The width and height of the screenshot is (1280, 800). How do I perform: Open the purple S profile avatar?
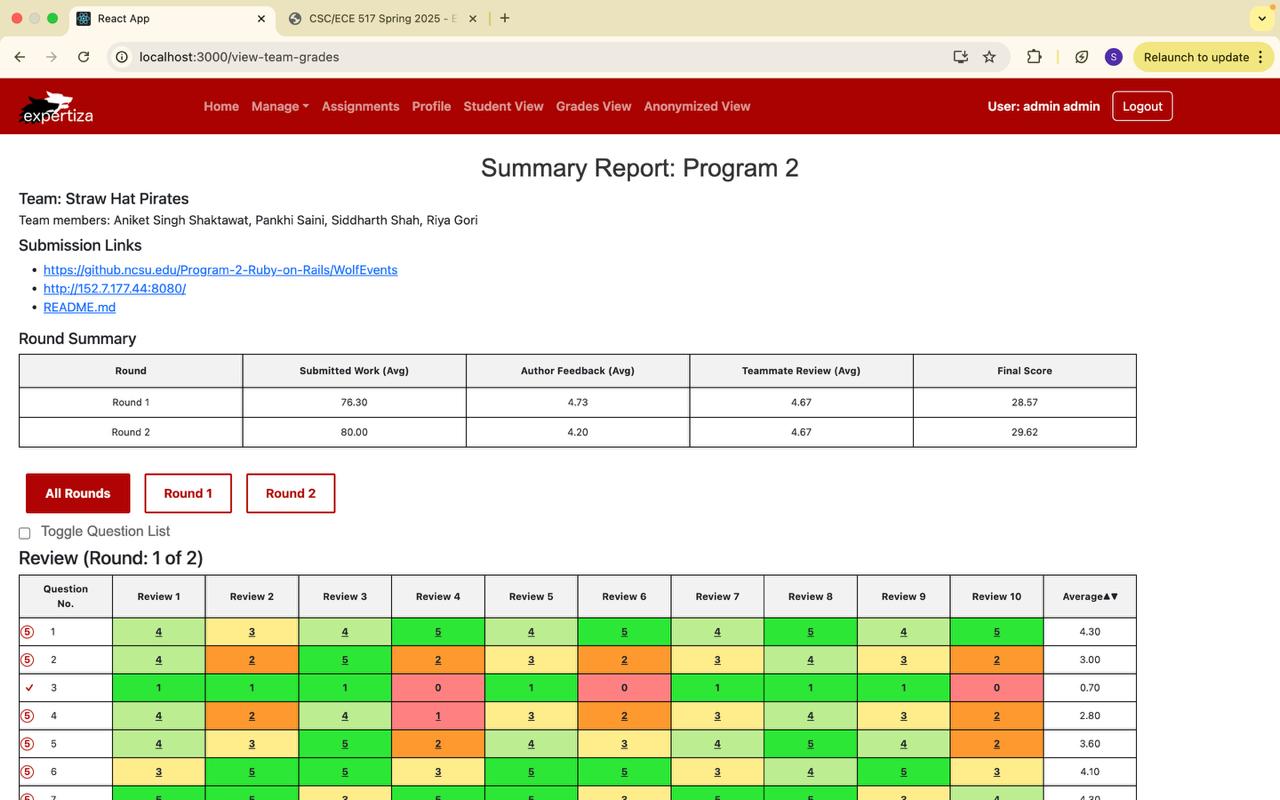[x=1113, y=57]
